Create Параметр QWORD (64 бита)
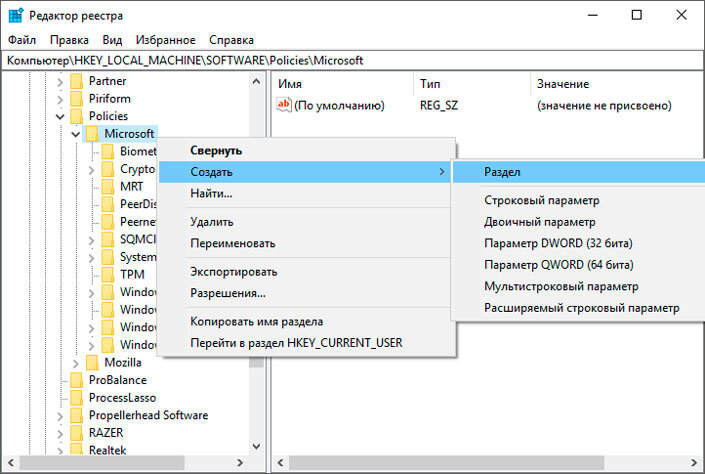The width and height of the screenshot is (705, 474). [x=579, y=265]
